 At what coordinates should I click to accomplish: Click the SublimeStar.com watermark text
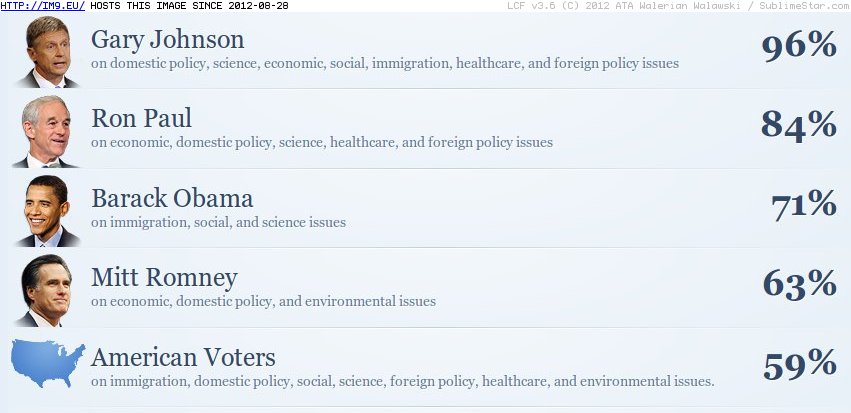[805, 6]
